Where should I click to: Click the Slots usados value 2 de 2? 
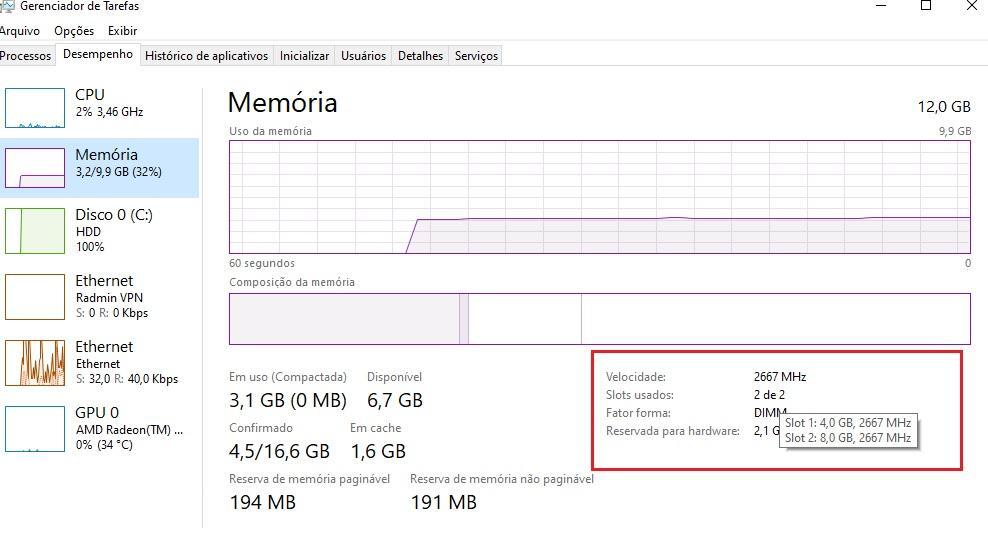tap(769, 395)
